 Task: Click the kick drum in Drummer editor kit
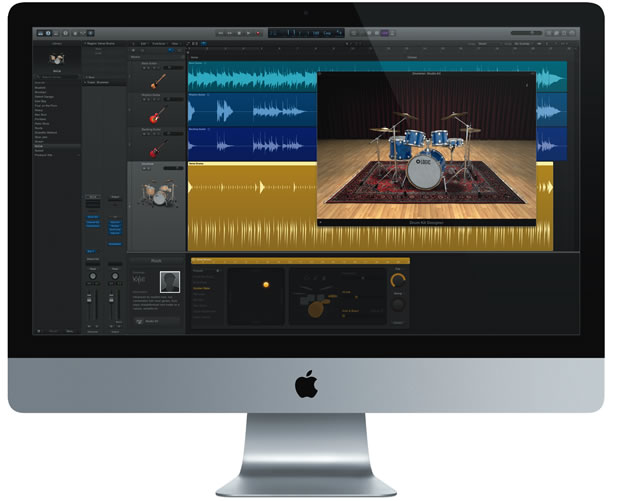click(315, 310)
